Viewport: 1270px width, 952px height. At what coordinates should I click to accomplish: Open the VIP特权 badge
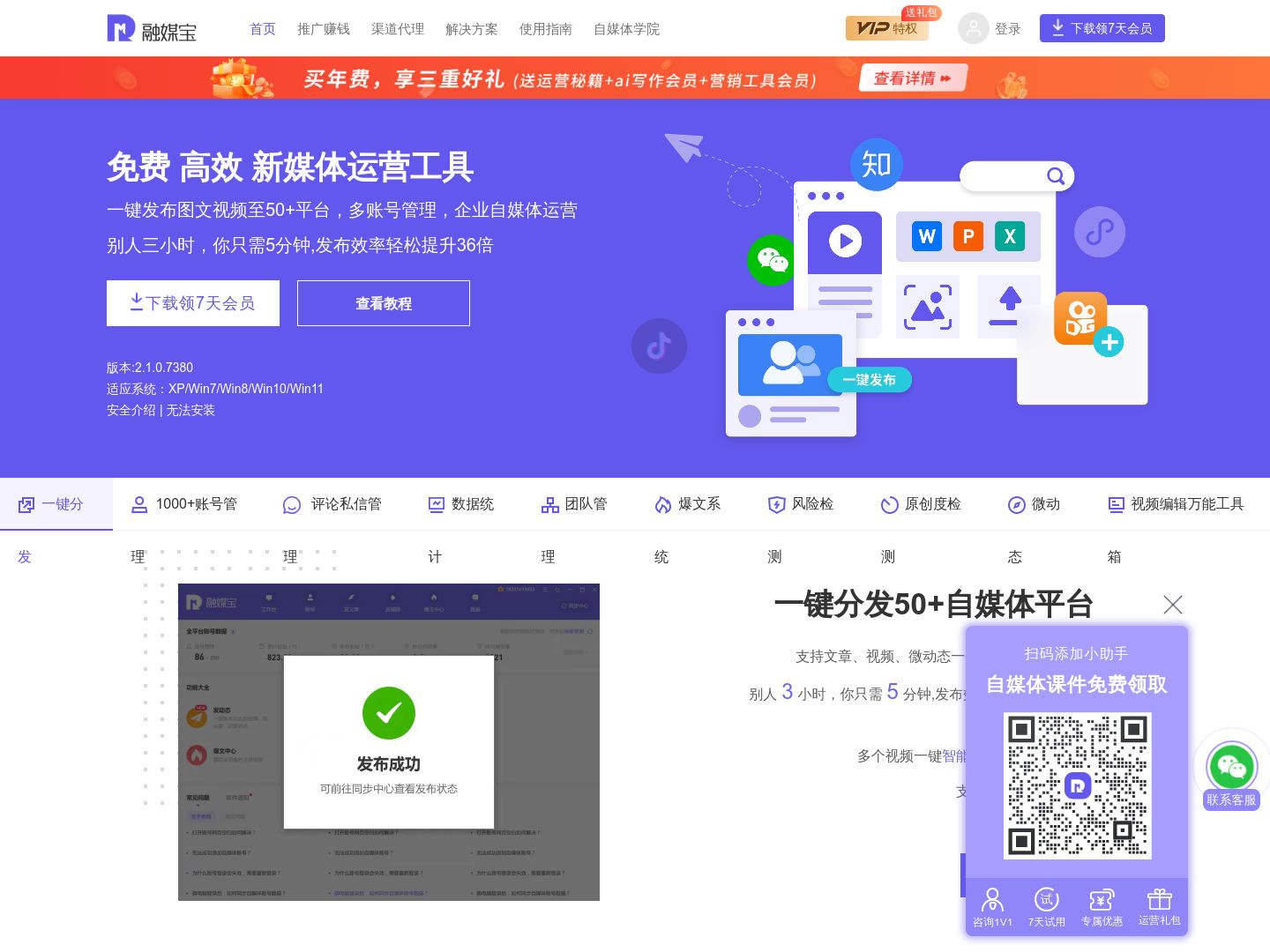[x=886, y=28]
